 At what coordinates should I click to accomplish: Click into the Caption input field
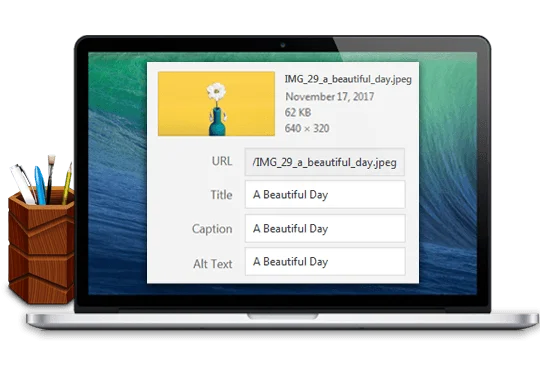pyautogui.click(x=325, y=228)
